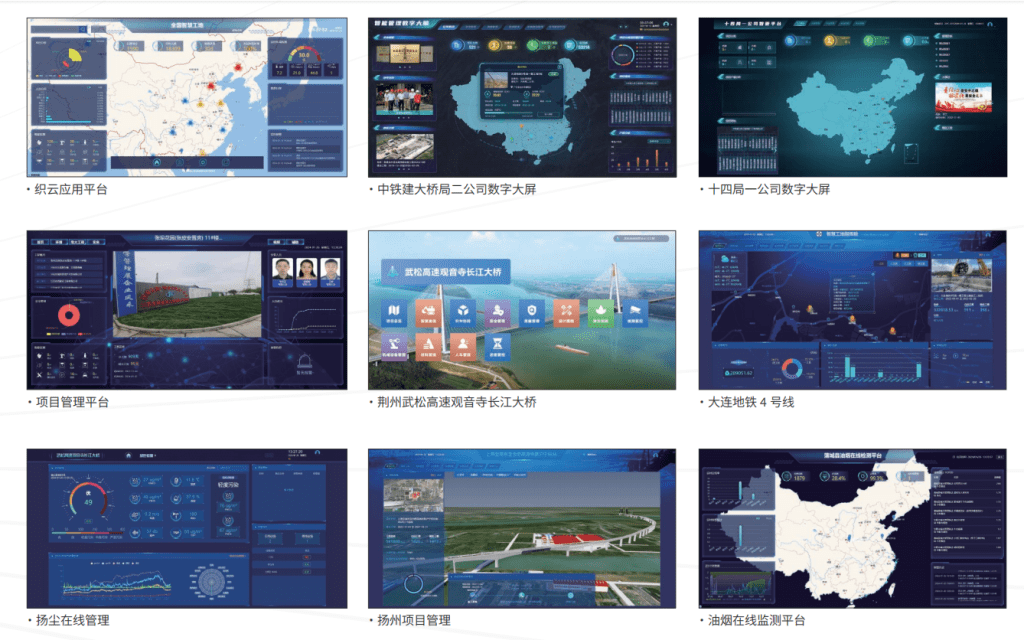Image resolution: width=1024 pixels, height=640 pixels.
Task: Click the home icon in 织云应用平台 bottom bar
Action: point(156,161)
